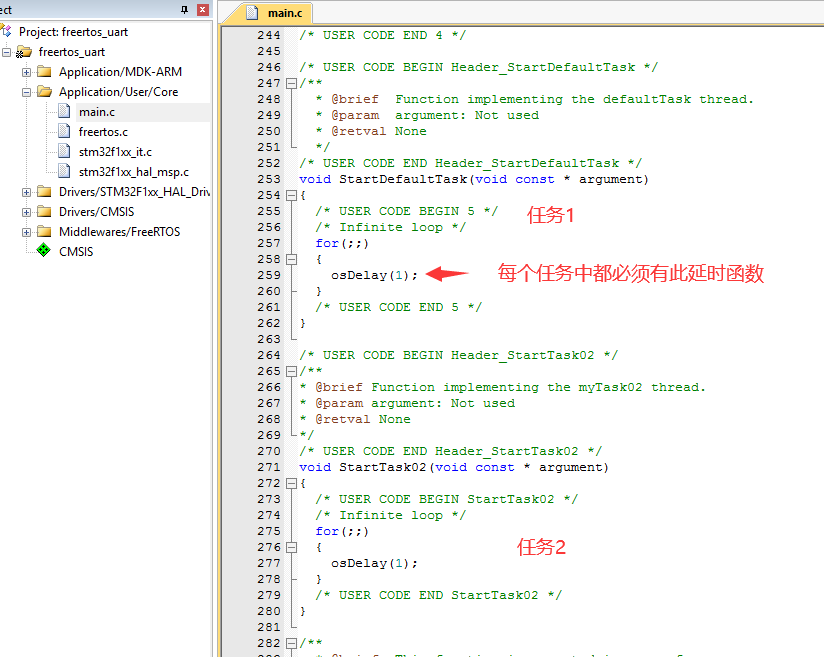Place cursor on osDelay(1) at line 259
The image size is (824, 657).
tap(374, 275)
